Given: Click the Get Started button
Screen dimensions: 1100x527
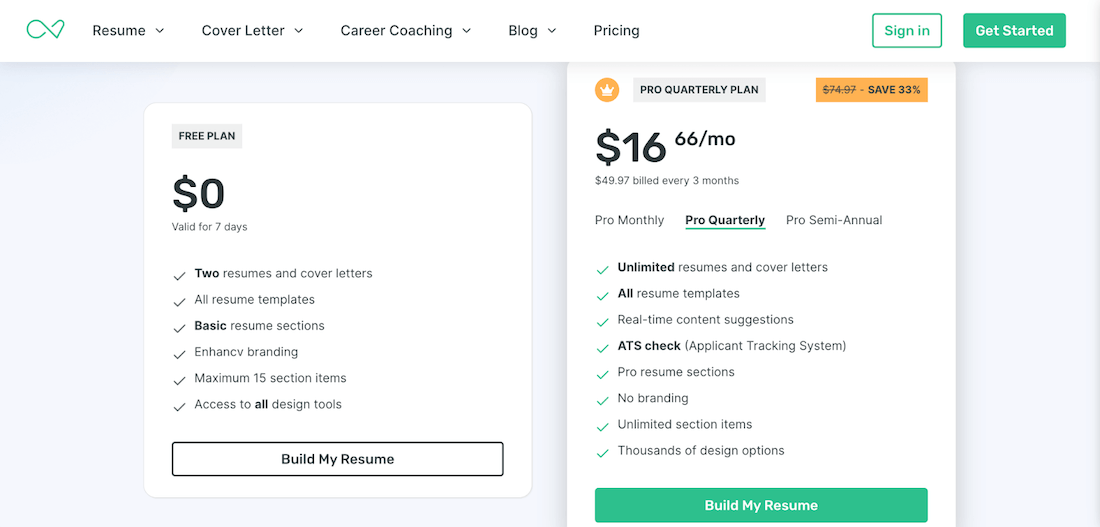Looking at the screenshot, I should pyautogui.click(x=1014, y=30).
